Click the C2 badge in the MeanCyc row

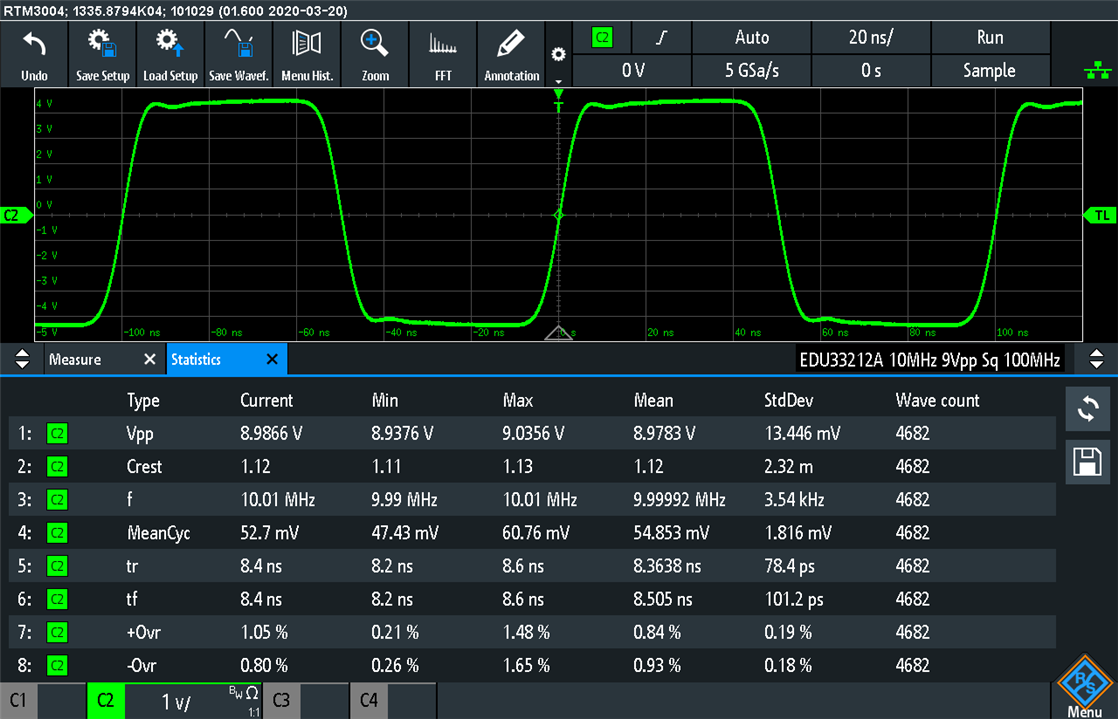pos(57,533)
